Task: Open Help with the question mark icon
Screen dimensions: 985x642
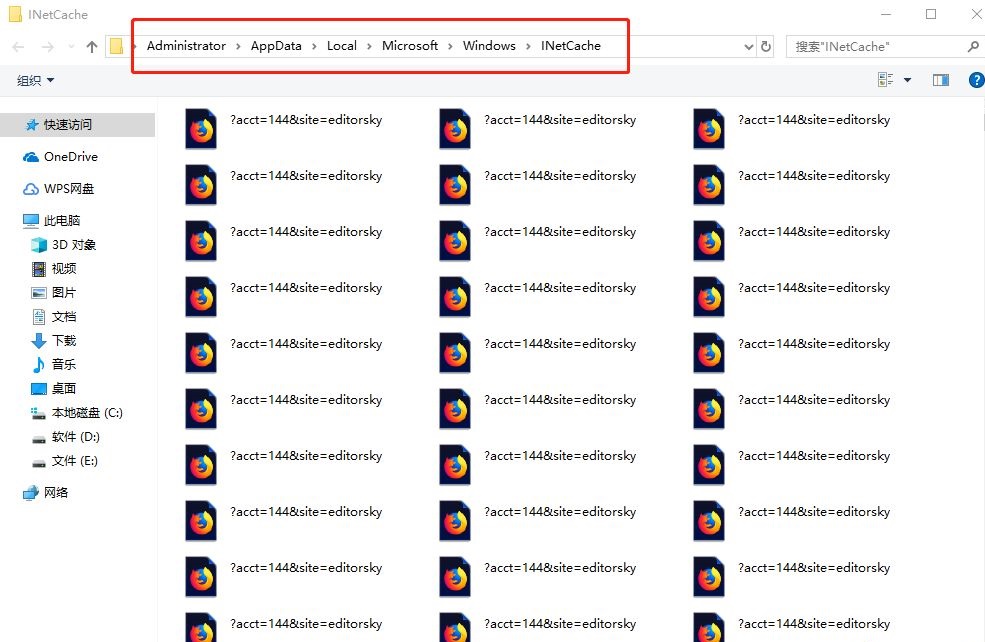Action: [x=976, y=80]
